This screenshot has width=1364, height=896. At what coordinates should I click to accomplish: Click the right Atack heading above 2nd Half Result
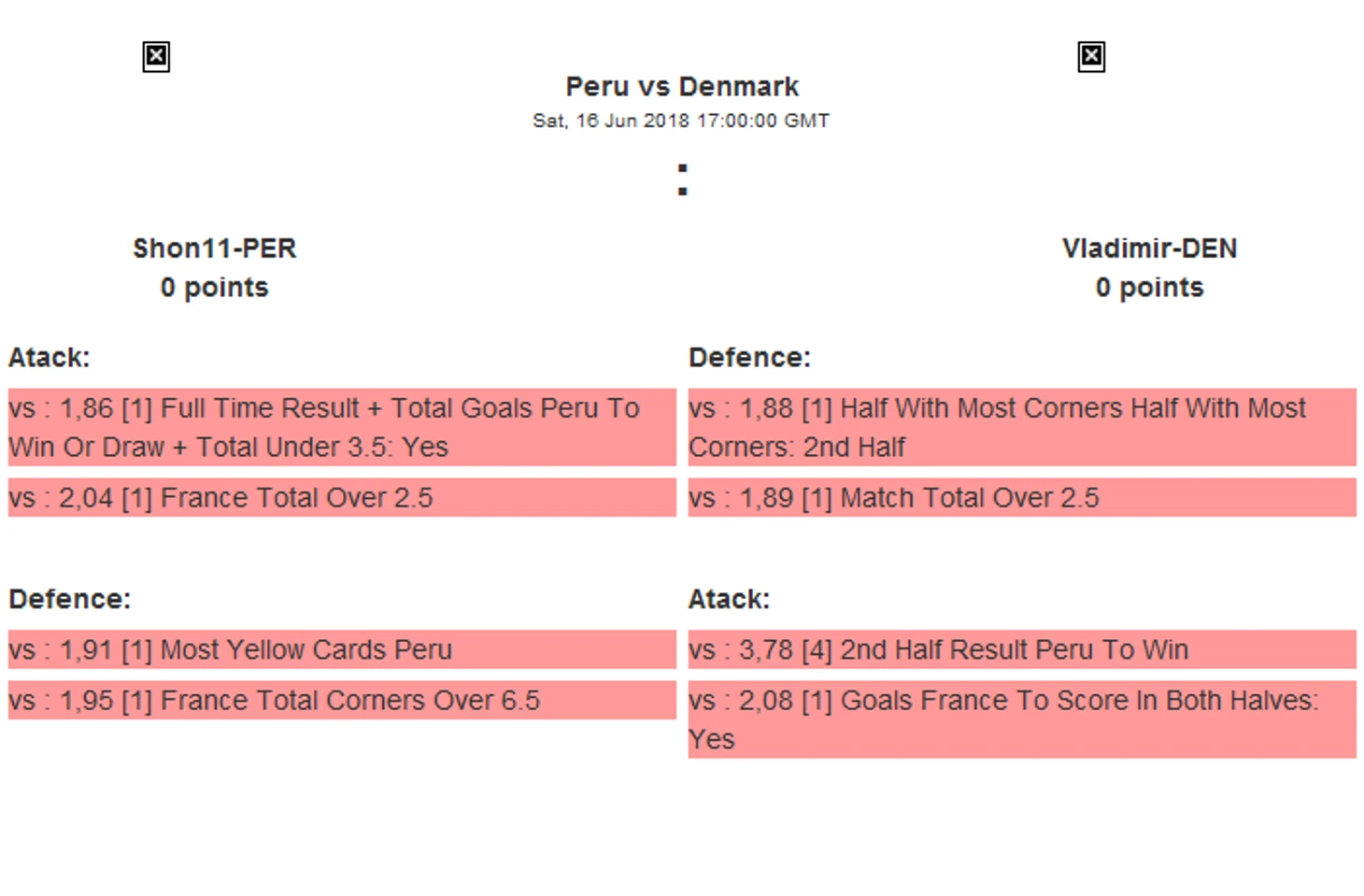click(x=729, y=599)
